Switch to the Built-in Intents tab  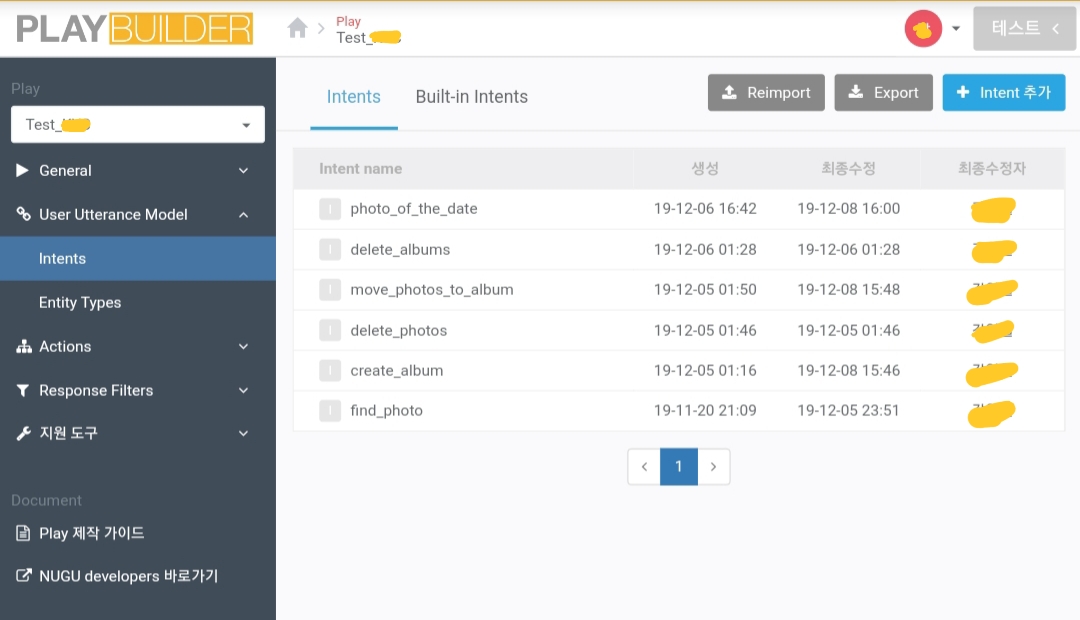point(472,96)
